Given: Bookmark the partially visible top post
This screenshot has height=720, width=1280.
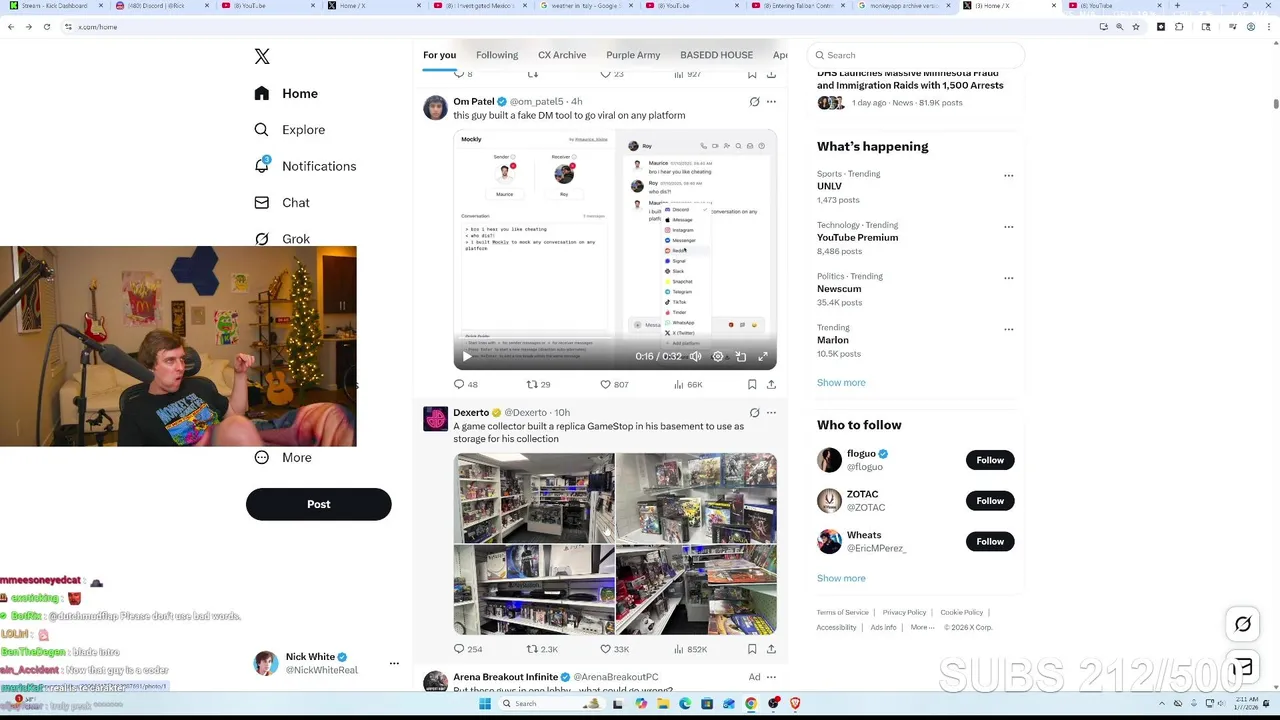Looking at the screenshot, I should click(x=752, y=74).
